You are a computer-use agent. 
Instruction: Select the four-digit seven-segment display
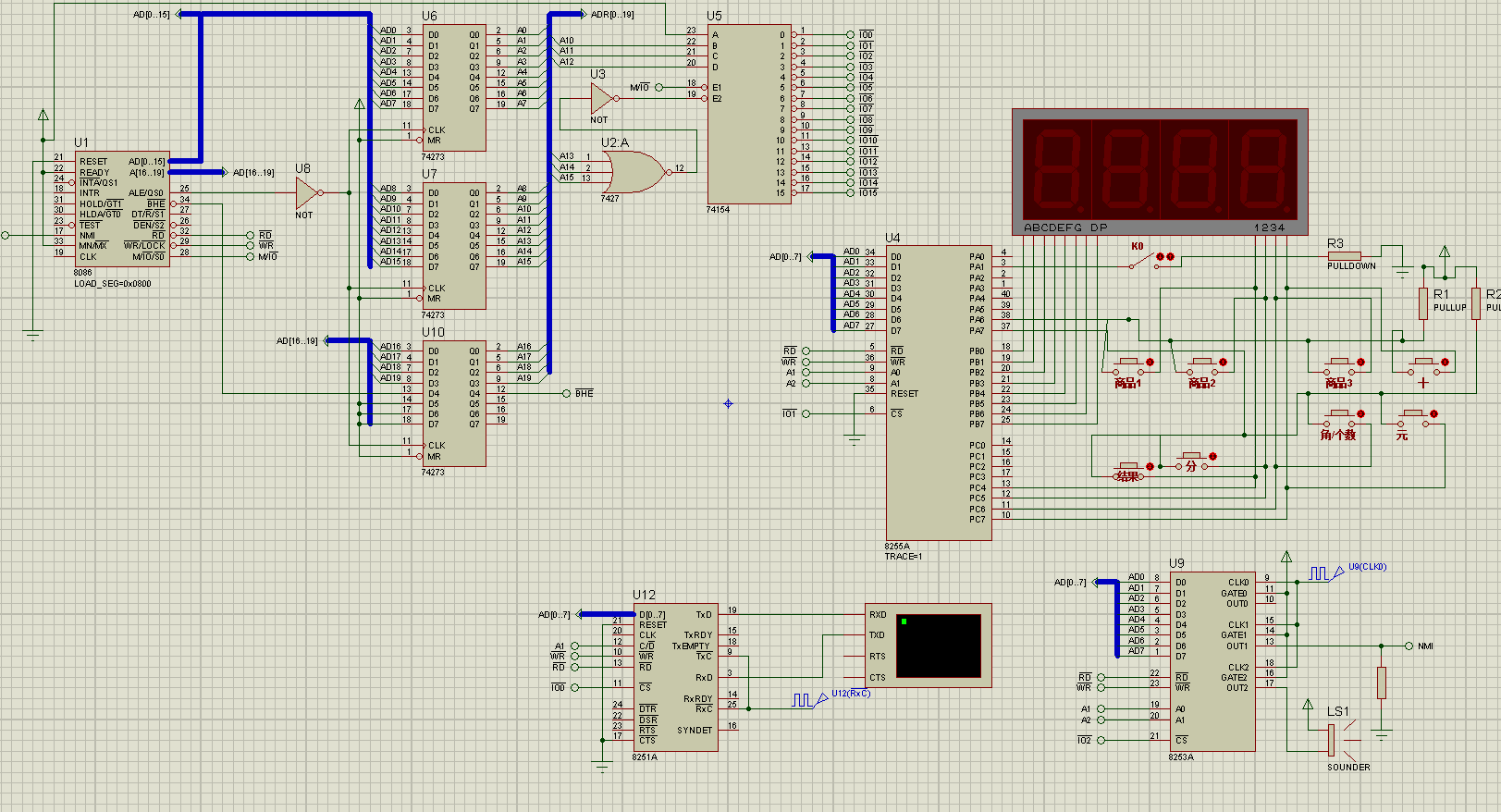[1160, 172]
